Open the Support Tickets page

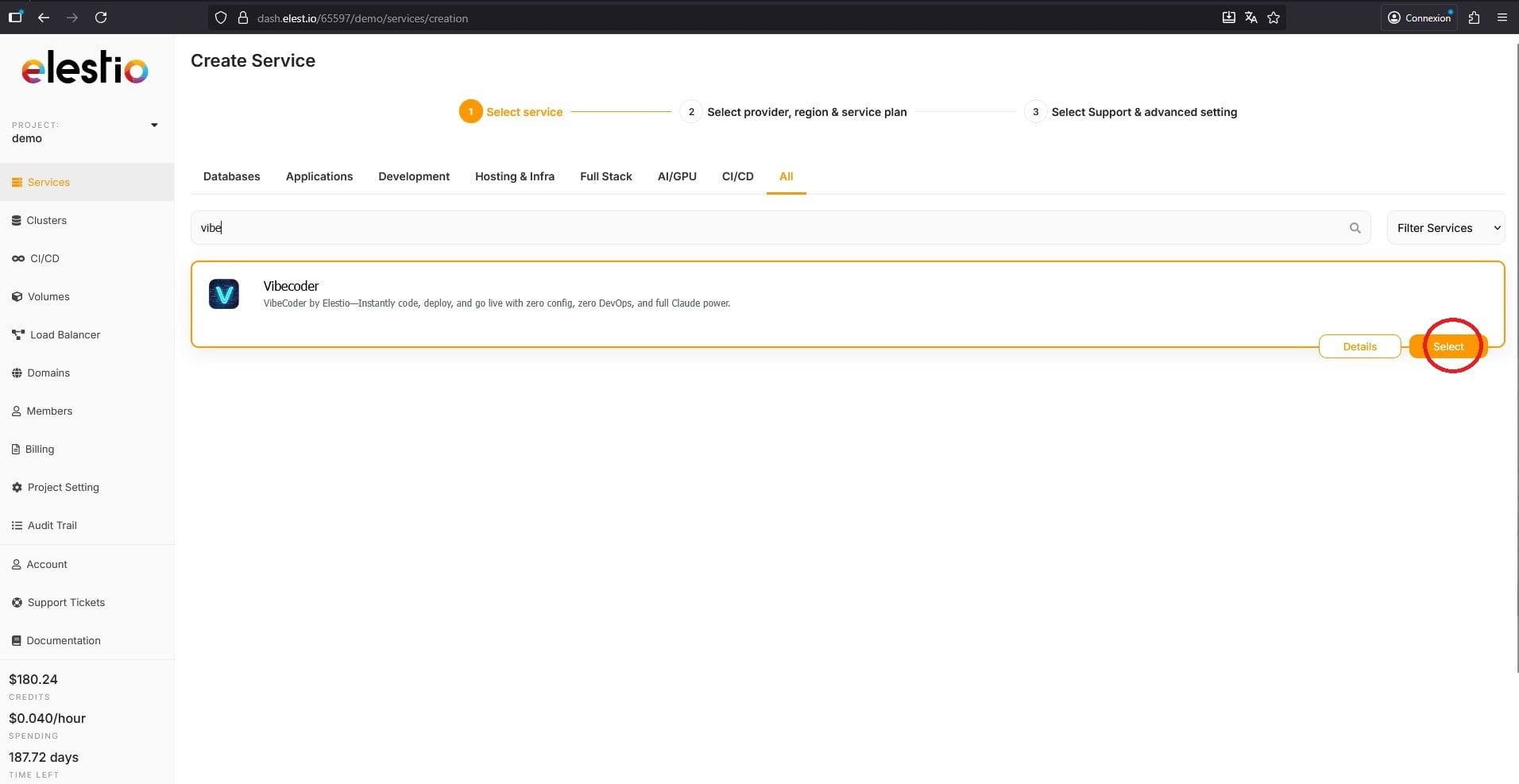coord(66,602)
